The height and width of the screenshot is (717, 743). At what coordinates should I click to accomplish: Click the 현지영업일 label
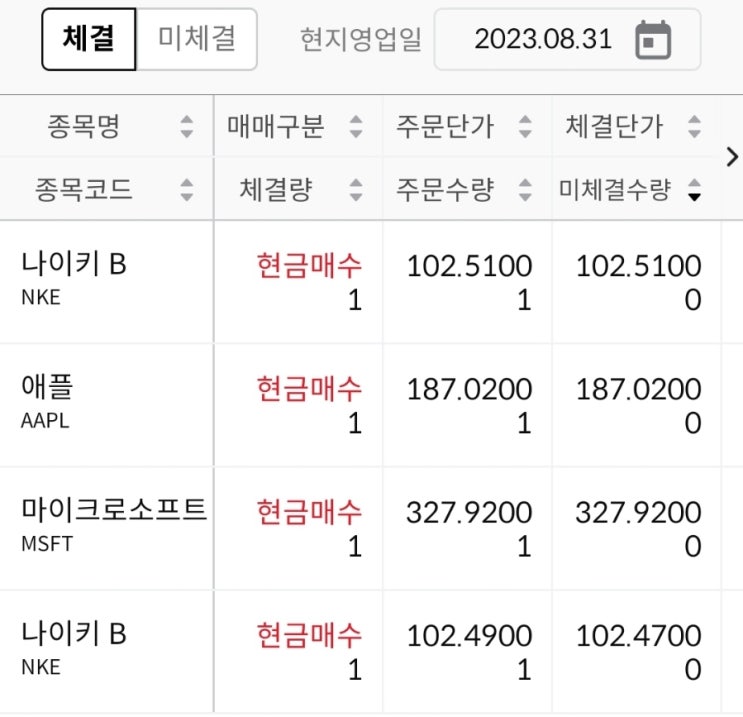click(360, 40)
